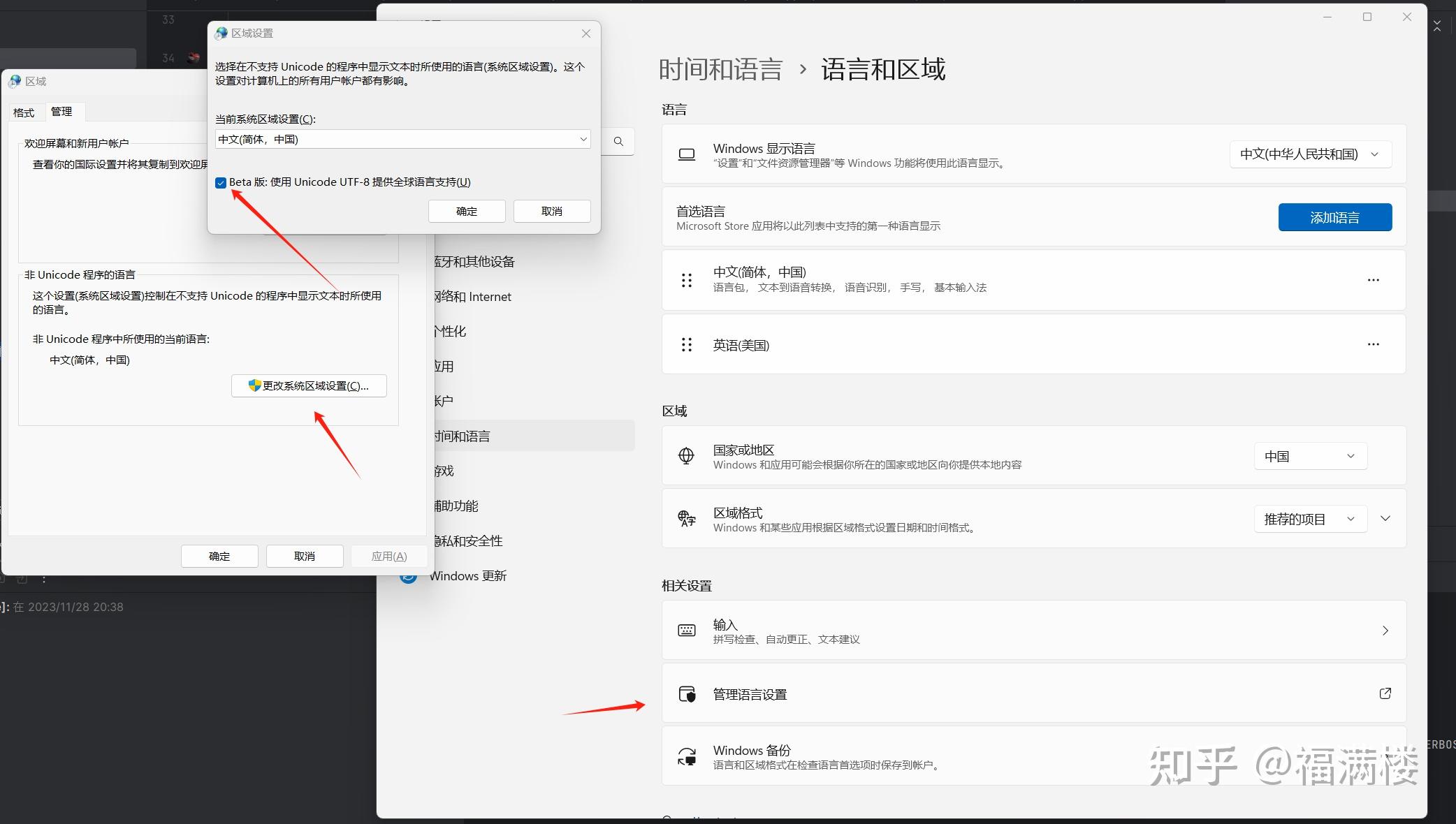Image resolution: width=1456 pixels, height=824 pixels.
Task: Click the Windows 显示语言 monitor icon
Action: point(687,154)
